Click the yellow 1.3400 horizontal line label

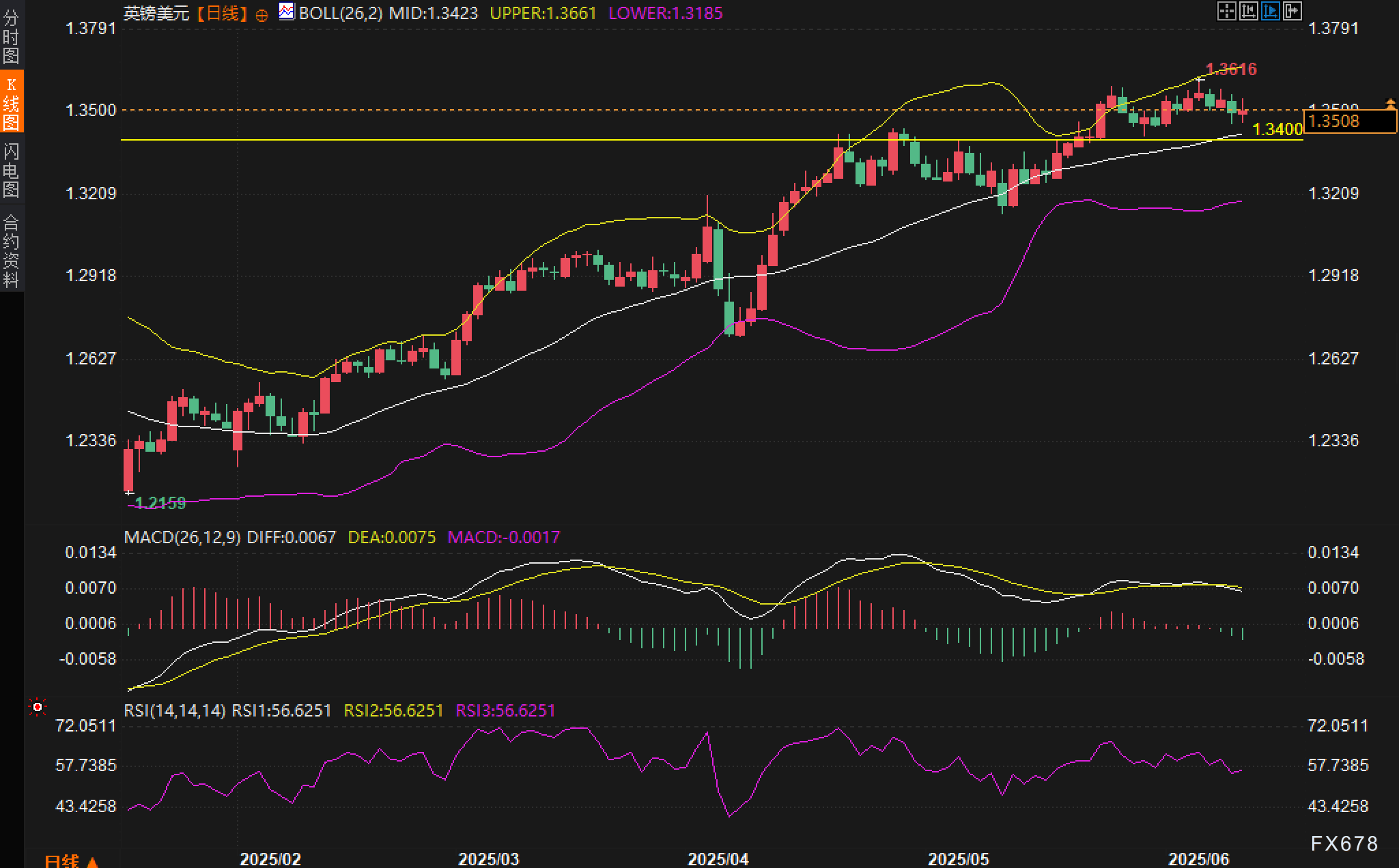[x=1277, y=129]
